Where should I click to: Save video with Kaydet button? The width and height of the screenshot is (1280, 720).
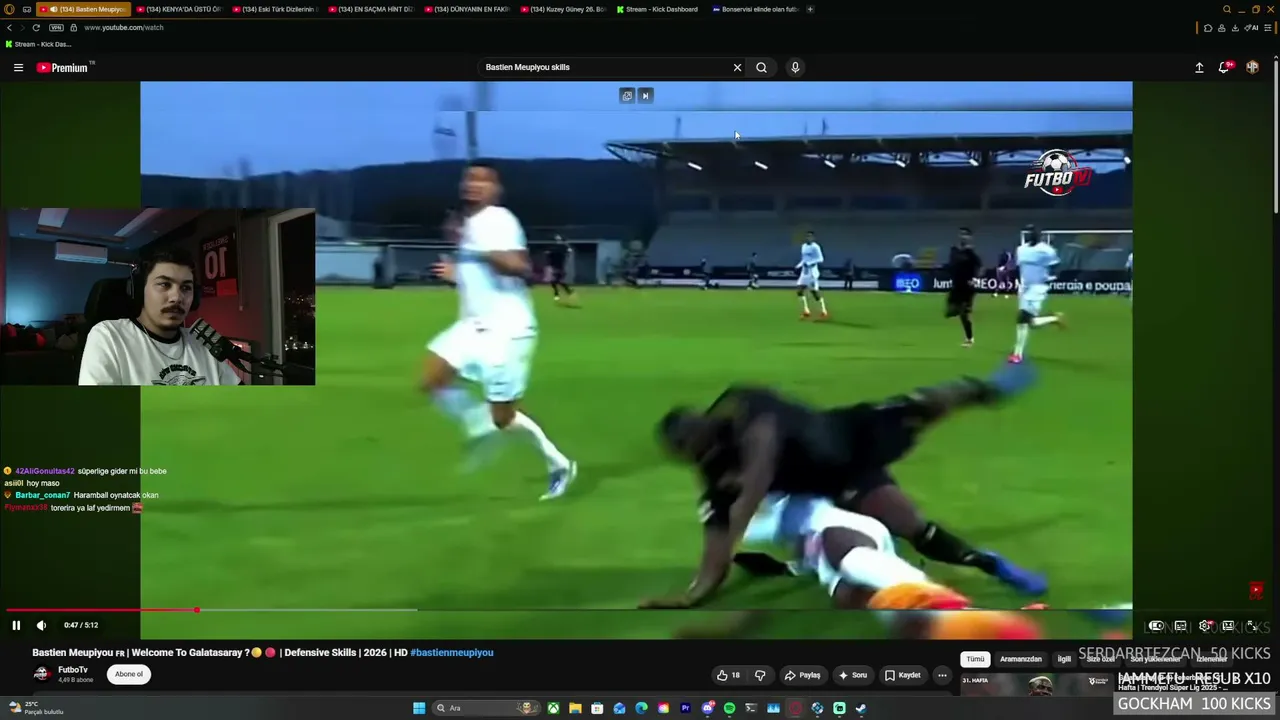click(x=902, y=675)
